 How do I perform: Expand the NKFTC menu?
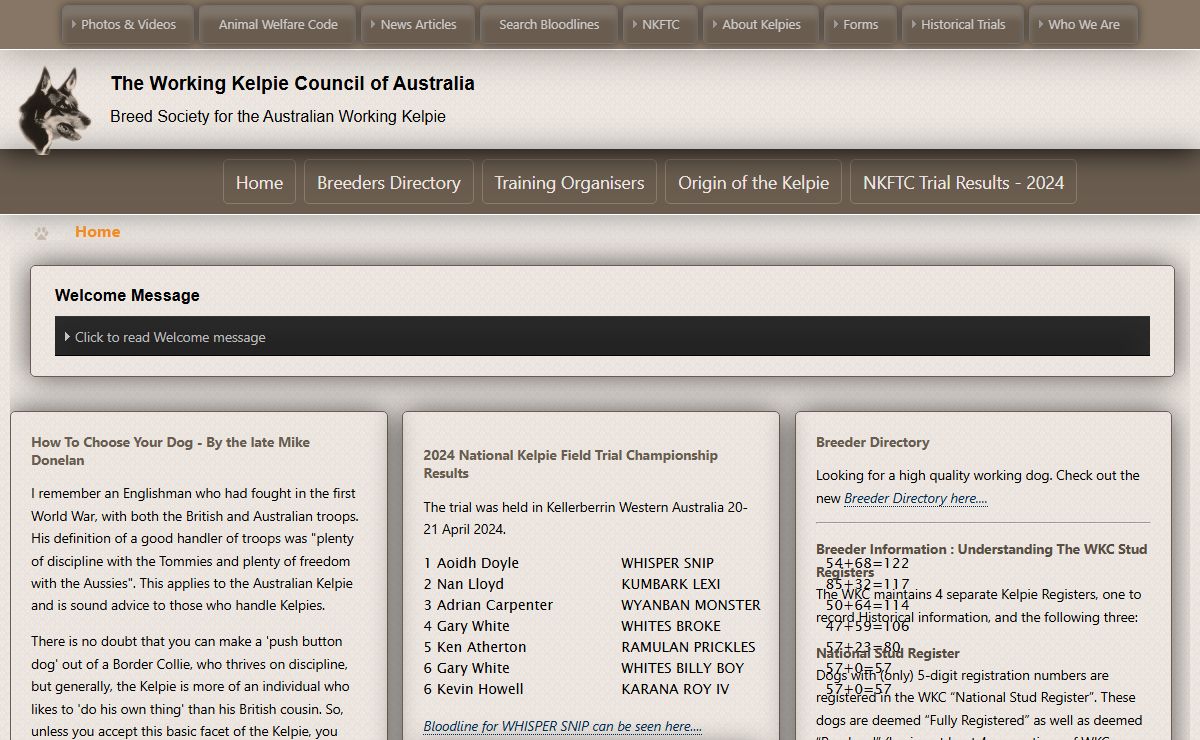[x=658, y=25]
